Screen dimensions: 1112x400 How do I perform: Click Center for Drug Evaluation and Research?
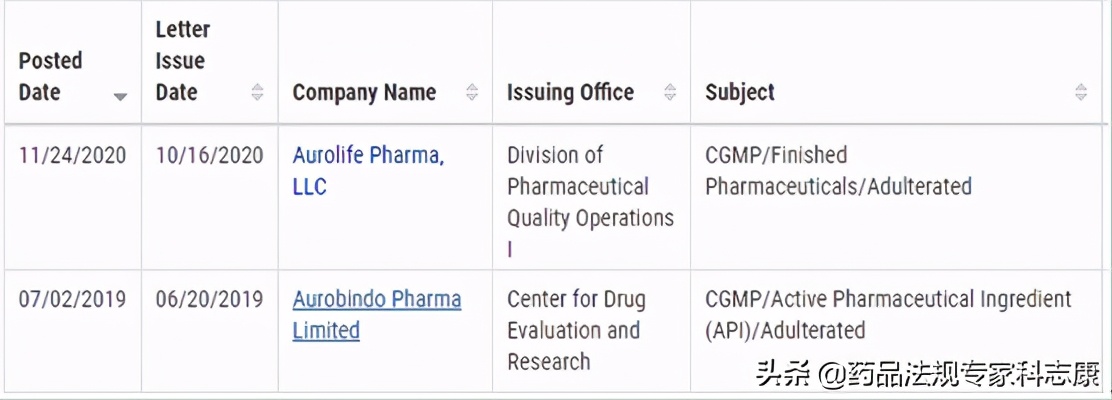[576, 330]
